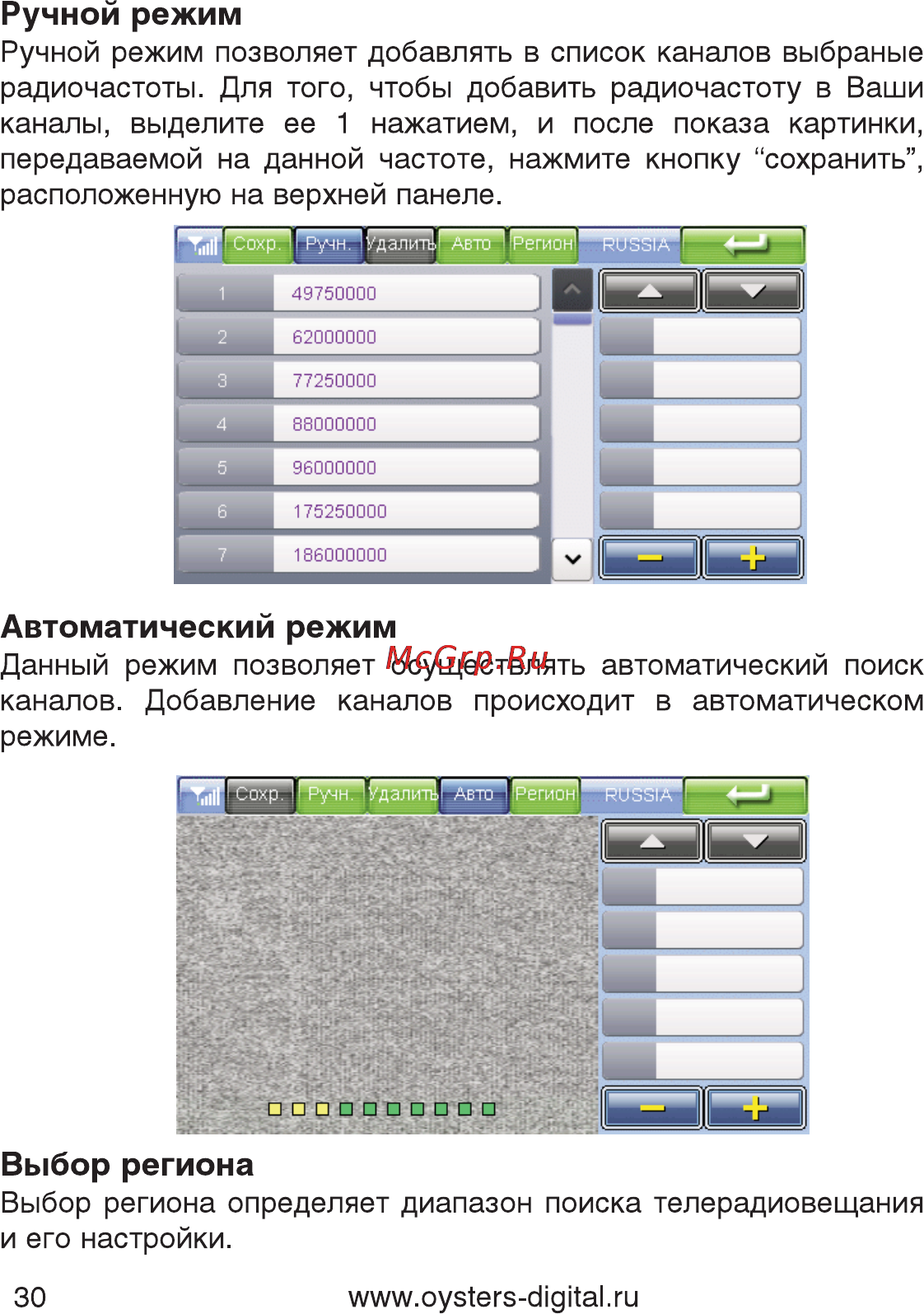This screenshot has height=1314, width=924.
Task: Click Удалить button in auto mode screenshot
Action: click(403, 795)
